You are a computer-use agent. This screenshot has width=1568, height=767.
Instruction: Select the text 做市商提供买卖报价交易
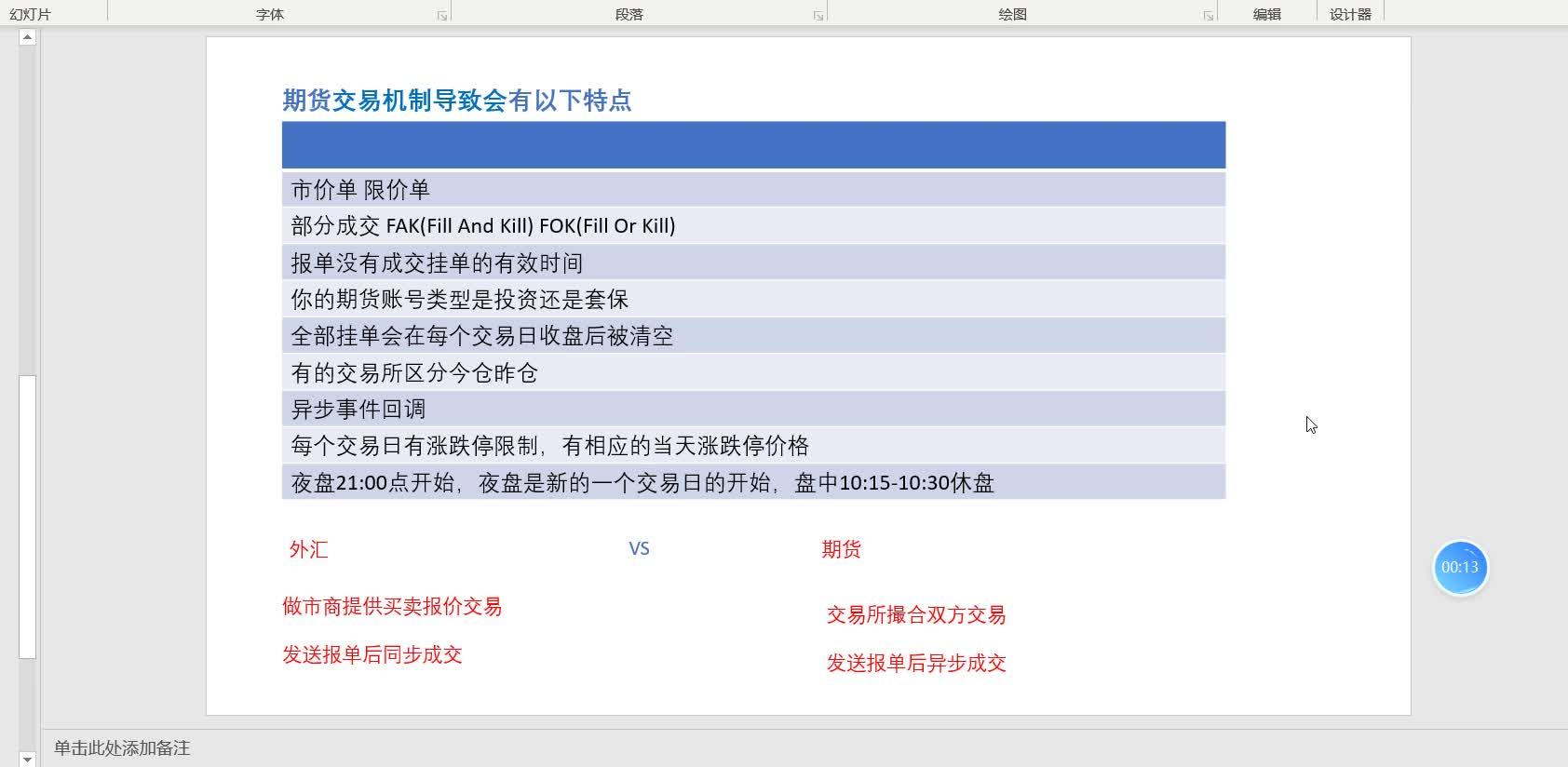(392, 607)
